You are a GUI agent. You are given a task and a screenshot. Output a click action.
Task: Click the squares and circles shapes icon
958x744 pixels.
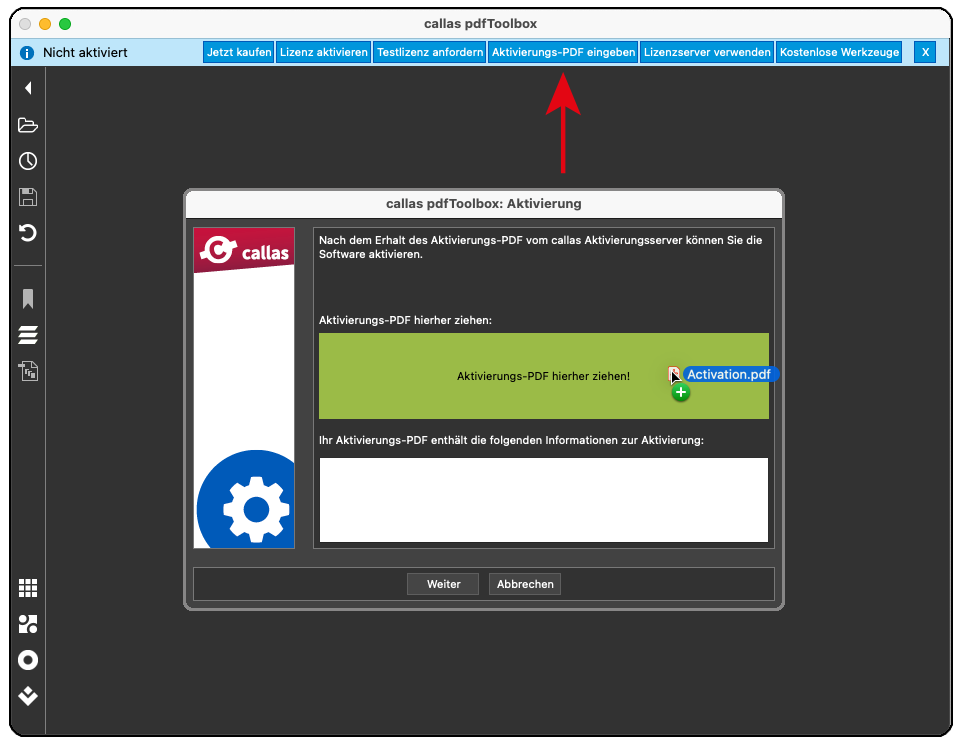tap(28, 624)
